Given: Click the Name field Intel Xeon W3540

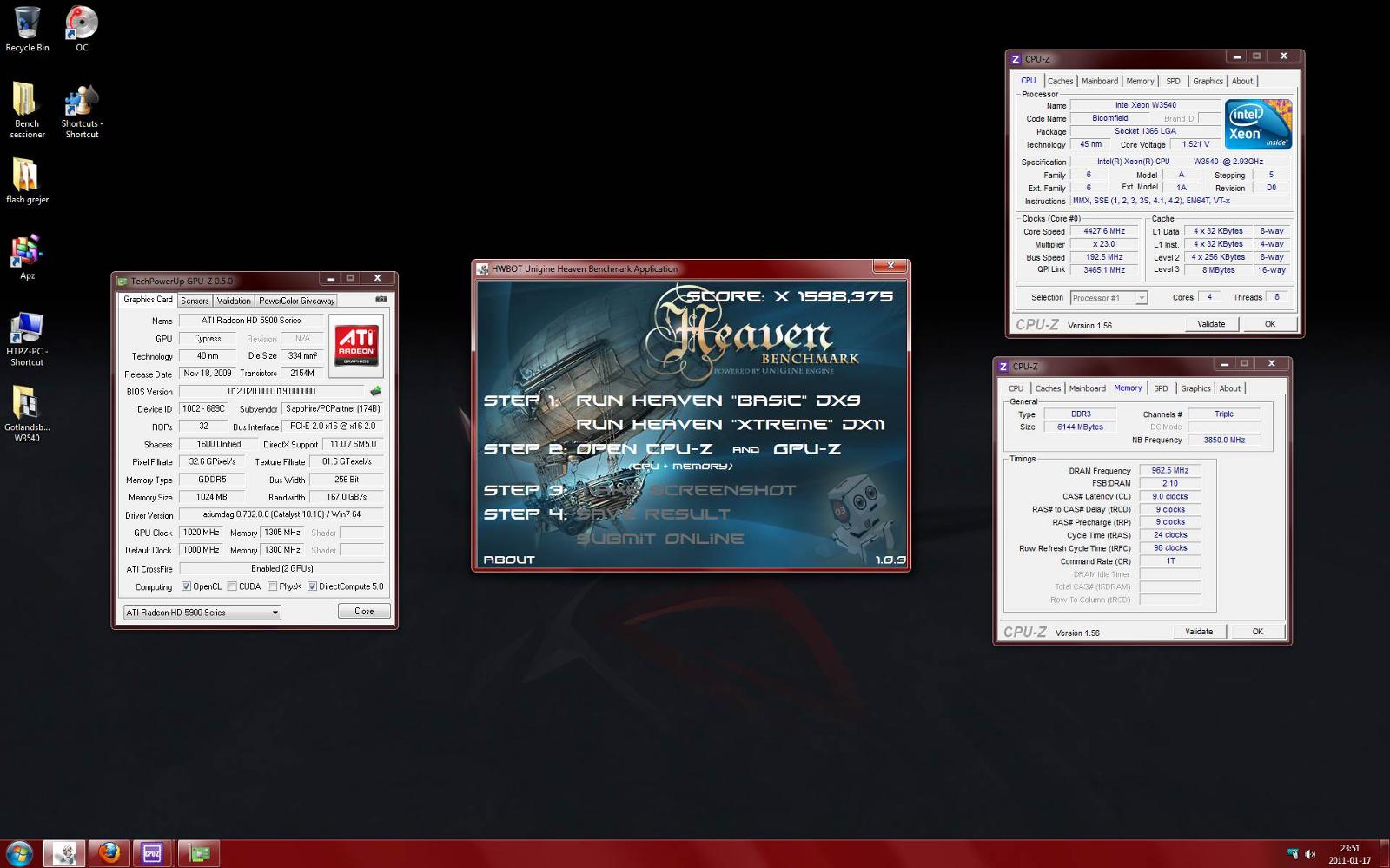Looking at the screenshot, I should (1145, 105).
